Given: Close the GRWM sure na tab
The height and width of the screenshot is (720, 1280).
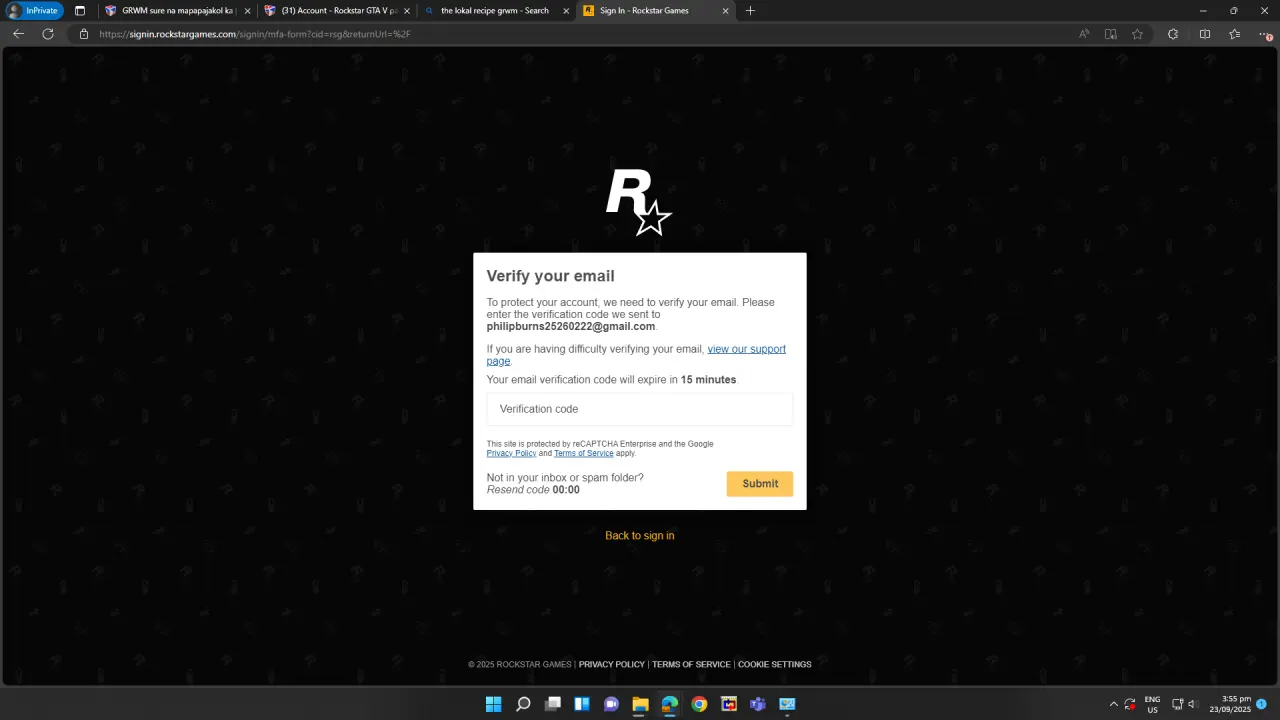Looking at the screenshot, I should coord(246,11).
